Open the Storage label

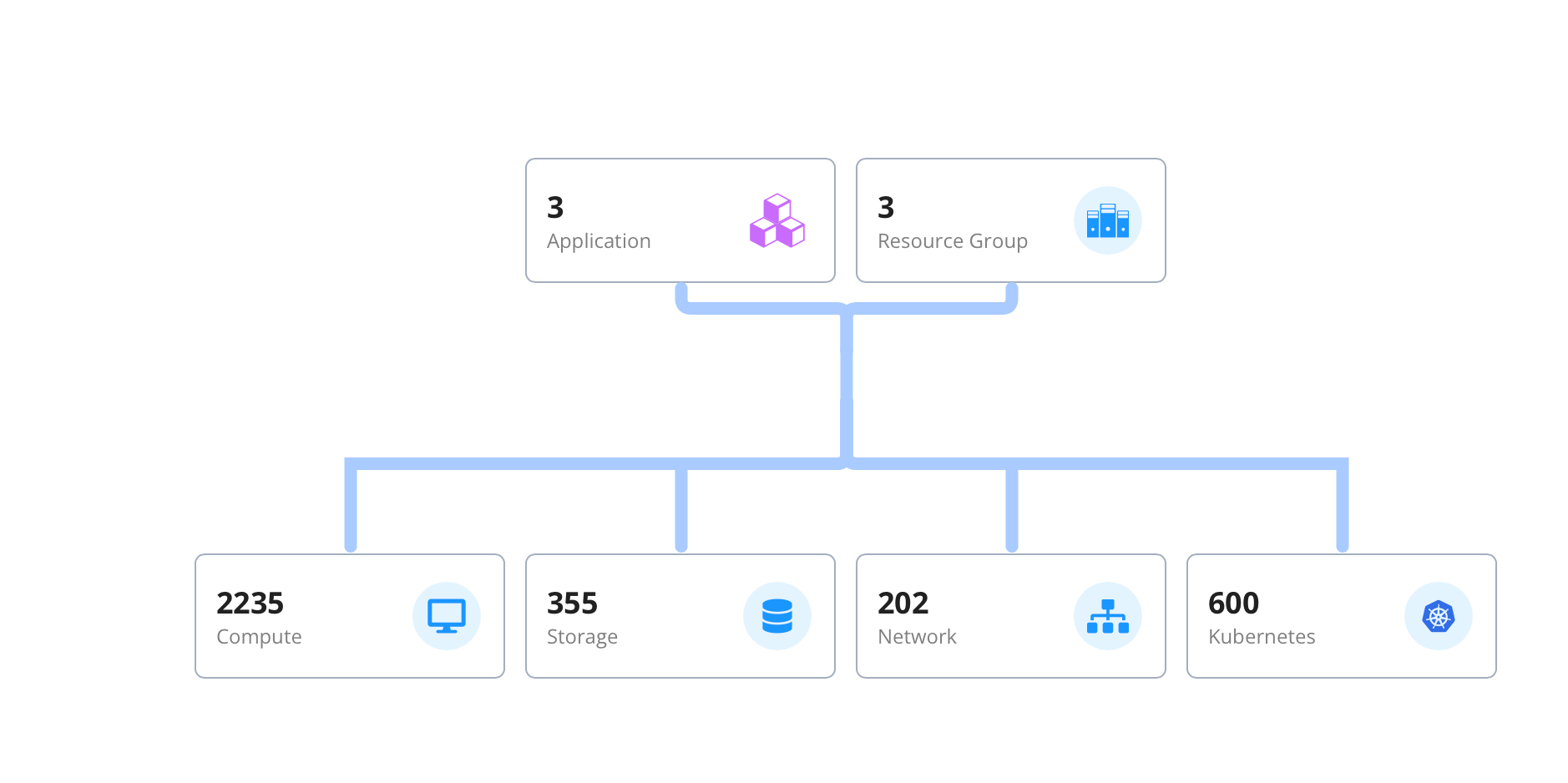click(x=582, y=637)
